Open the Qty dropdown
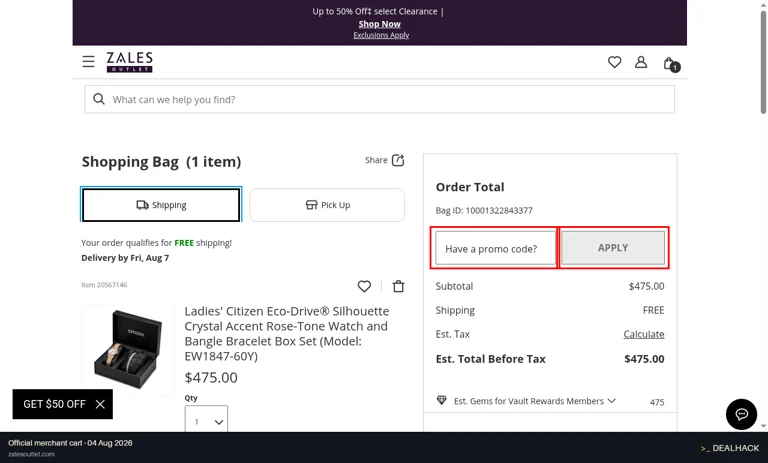 [206, 419]
